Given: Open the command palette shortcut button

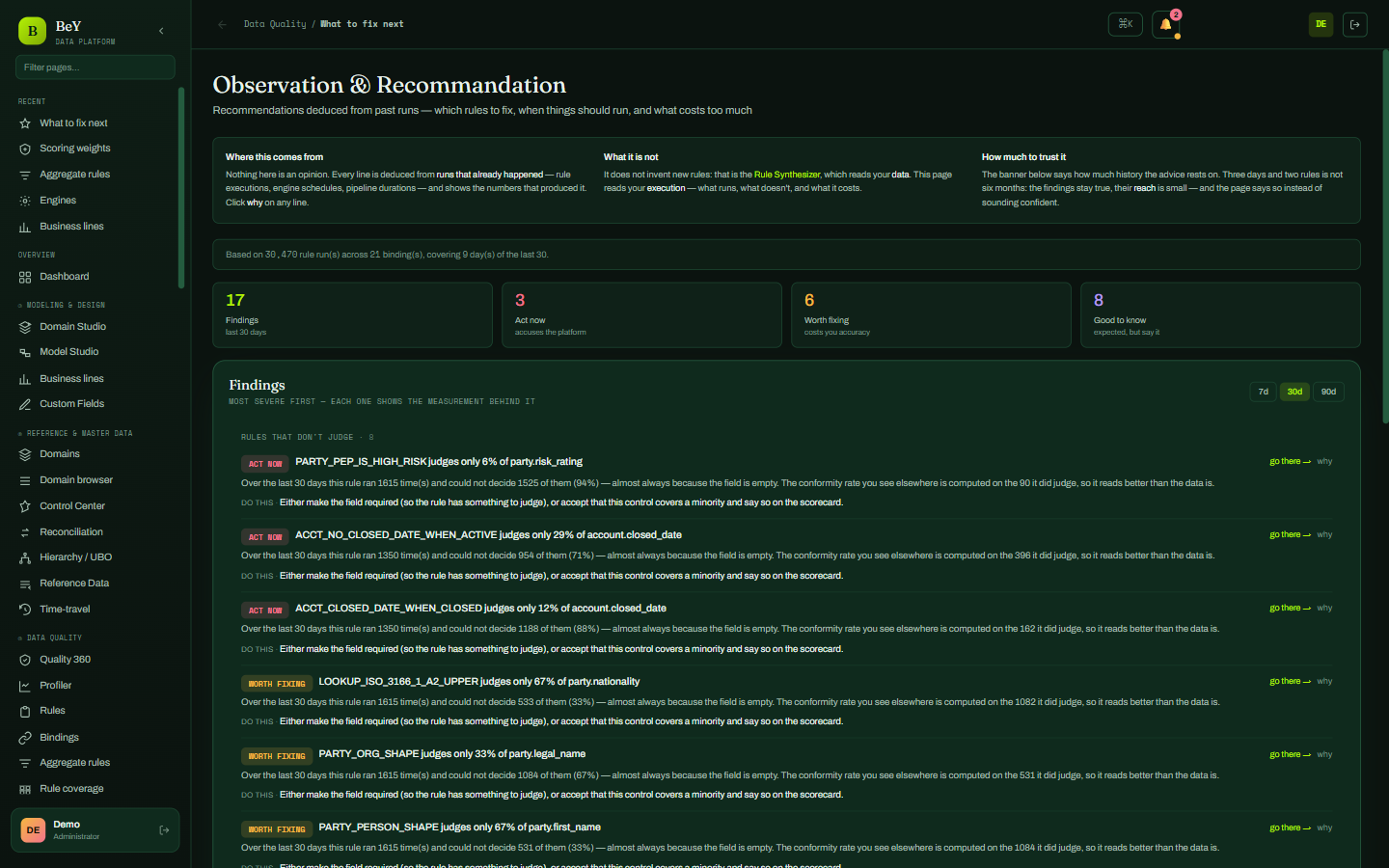Looking at the screenshot, I should 1126,24.
